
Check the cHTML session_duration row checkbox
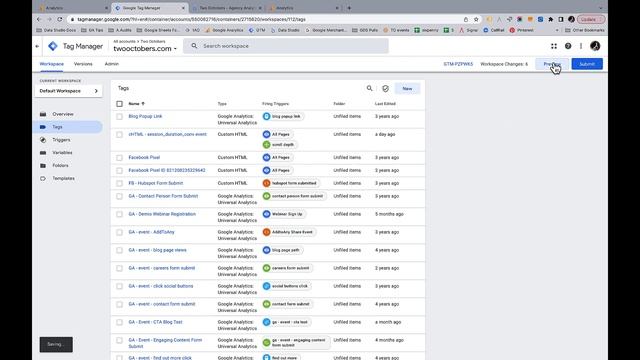click(119, 134)
